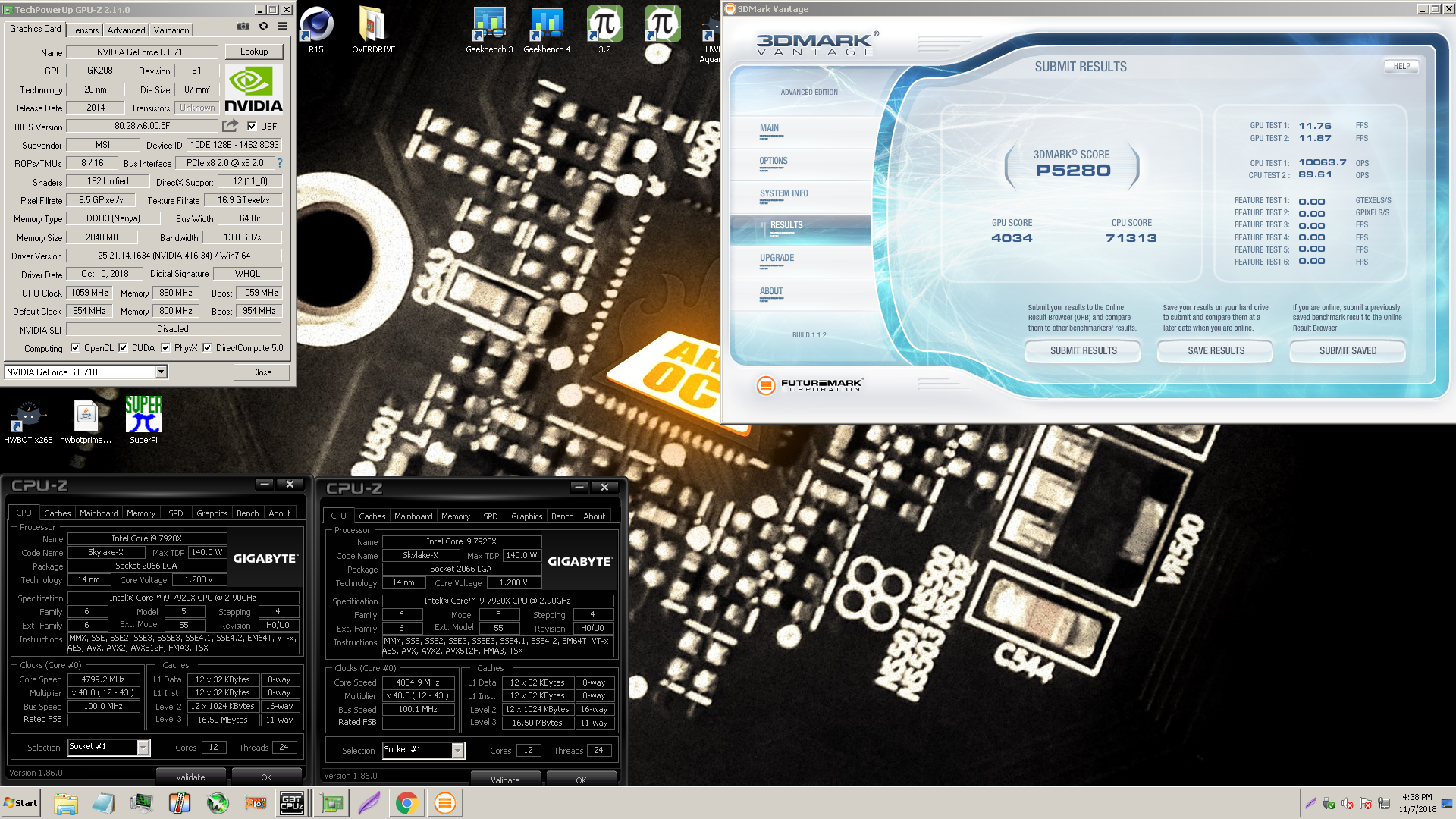Click the muted volume tray icon
This screenshot has height=819, width=1456.
(1348, 803)
